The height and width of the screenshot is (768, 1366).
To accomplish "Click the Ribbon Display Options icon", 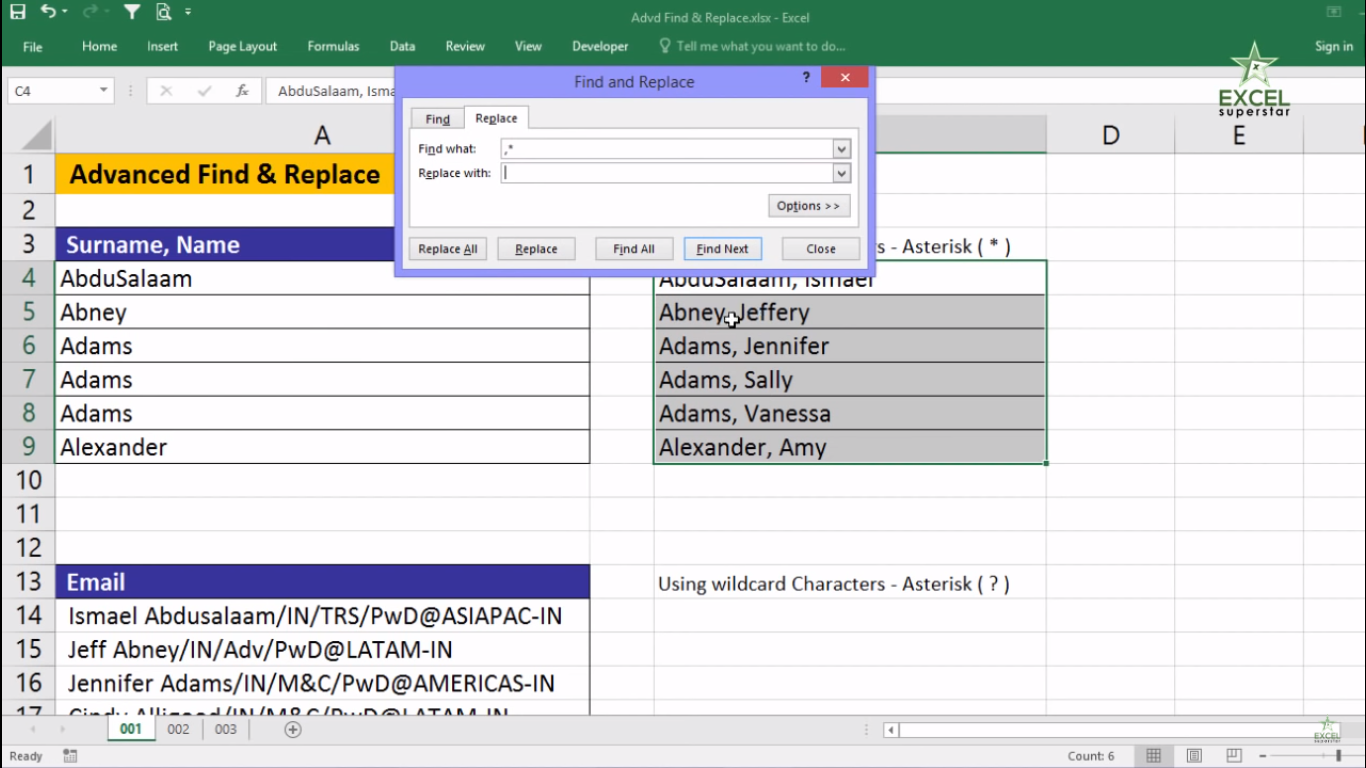I will [1334, 12].
